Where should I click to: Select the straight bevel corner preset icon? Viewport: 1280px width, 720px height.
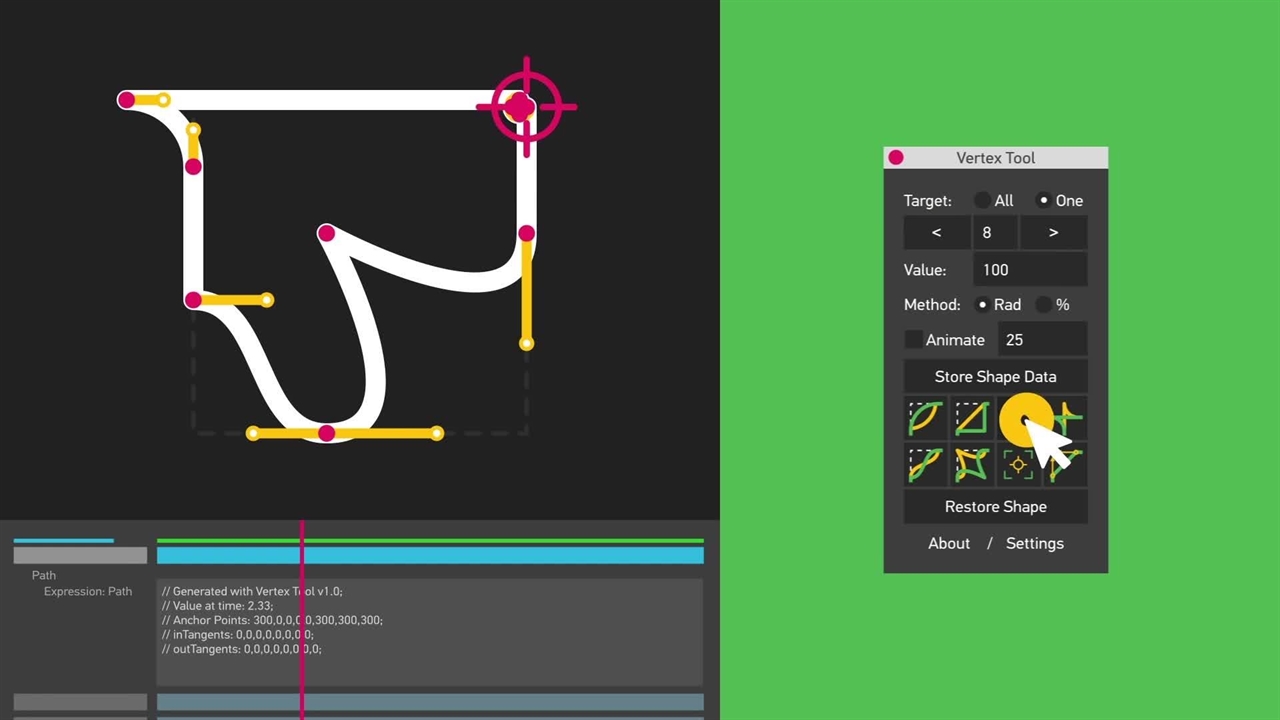pyautogui.click(x=971, y=418)
